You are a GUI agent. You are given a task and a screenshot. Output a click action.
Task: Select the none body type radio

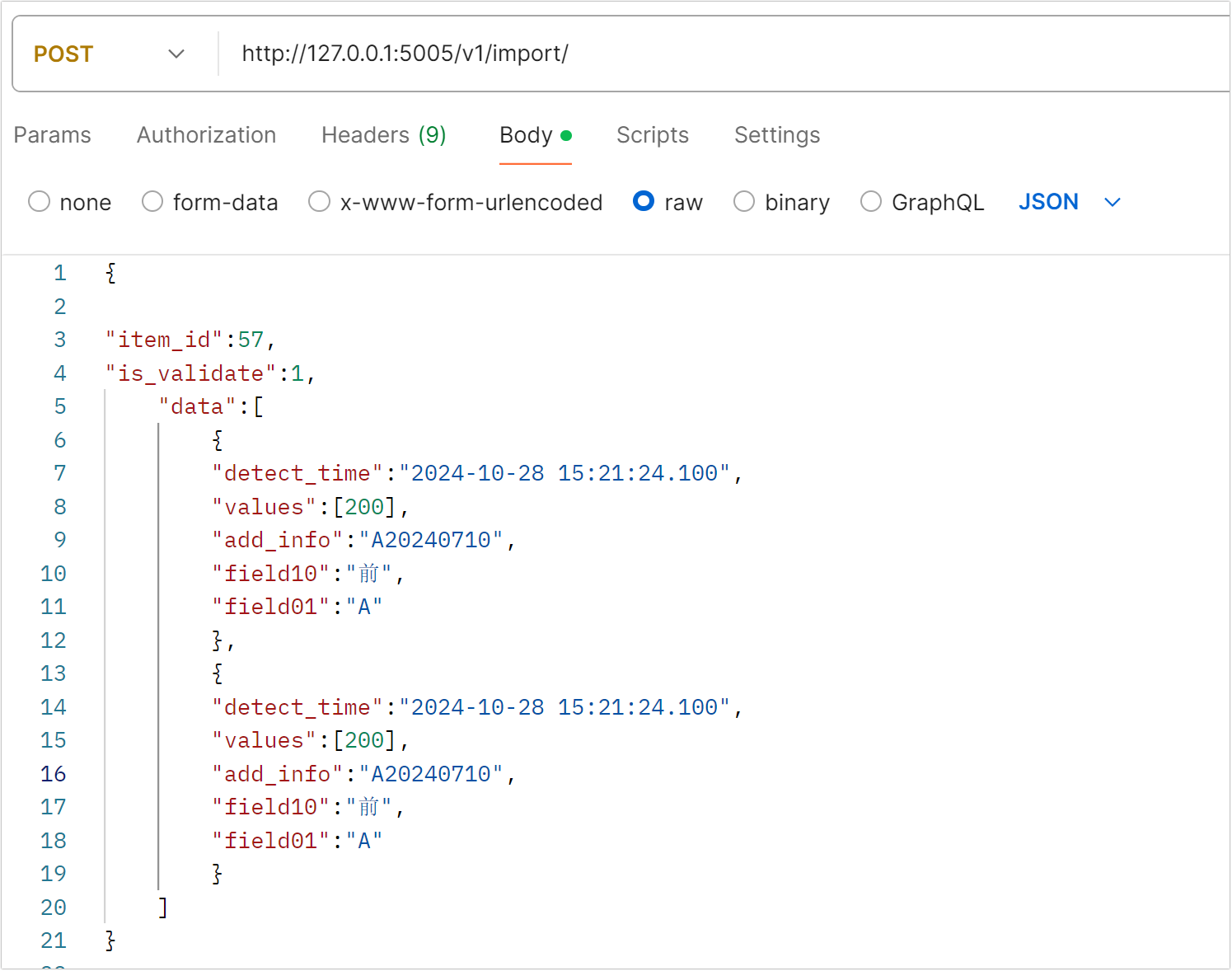(x=40, y=202)
